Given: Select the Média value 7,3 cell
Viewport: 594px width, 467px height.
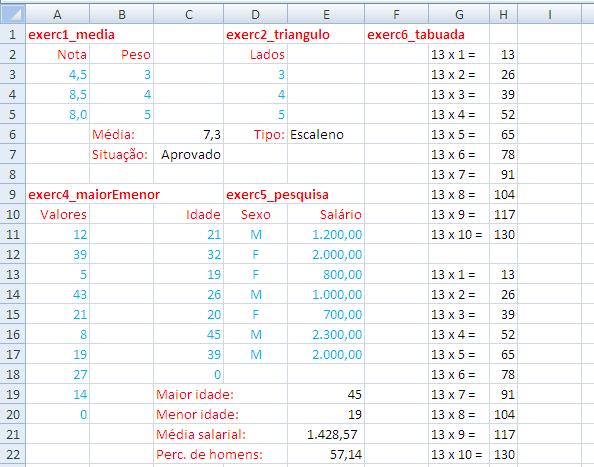Looking at the screenshot, I should [188, 134].
